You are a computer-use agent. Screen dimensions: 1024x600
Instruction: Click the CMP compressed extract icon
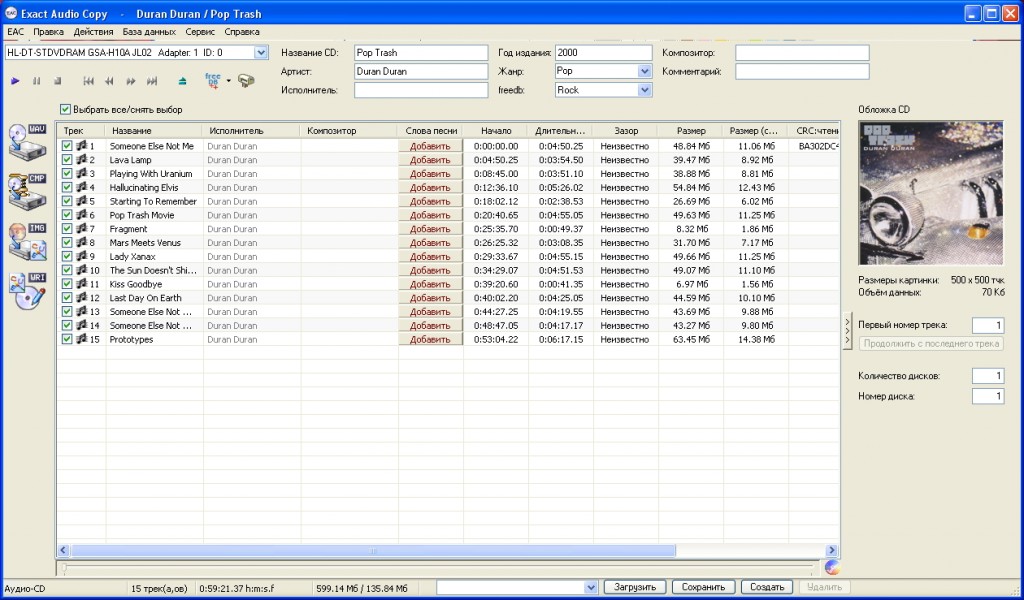click(x=27, y=191)
